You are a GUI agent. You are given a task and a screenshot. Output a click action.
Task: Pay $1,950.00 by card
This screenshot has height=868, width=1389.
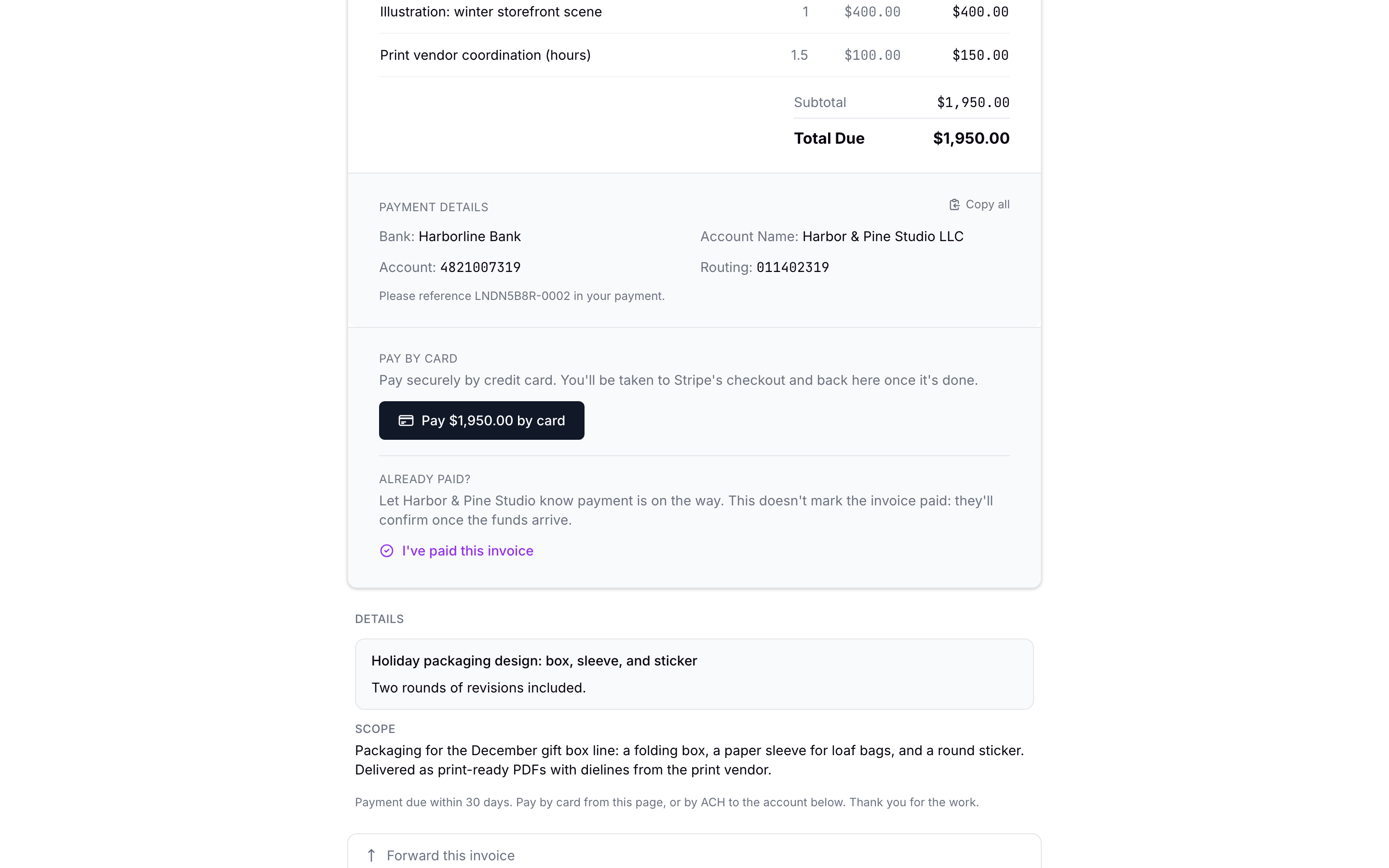[481, 421]
